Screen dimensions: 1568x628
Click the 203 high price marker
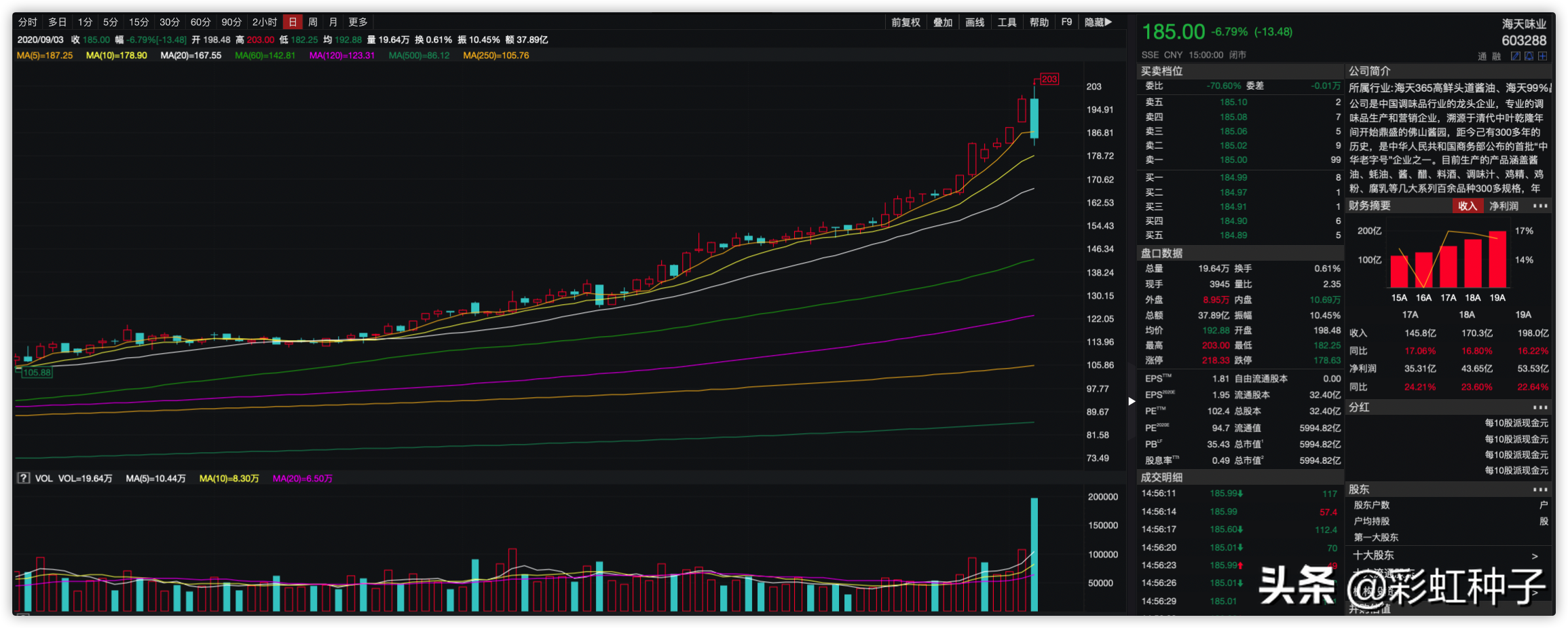[x=1049, y=79]
